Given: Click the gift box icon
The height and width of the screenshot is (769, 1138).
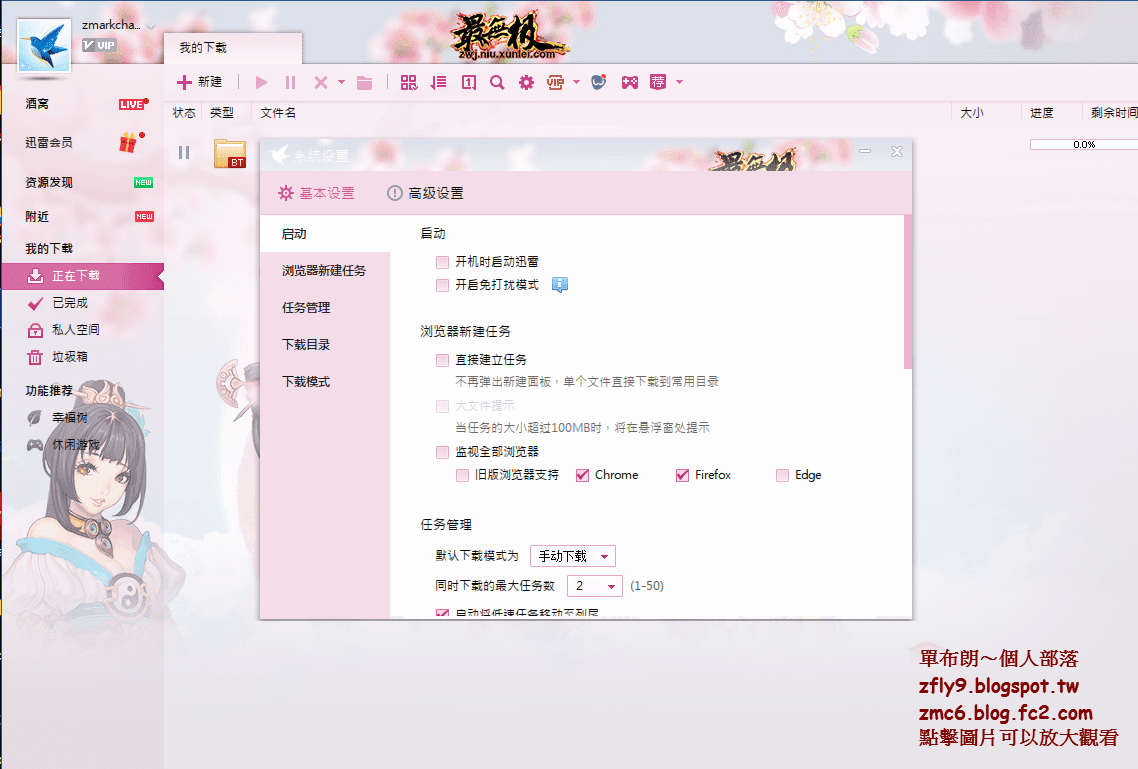Looking at the screenshot, I should (x=130, y=142).
